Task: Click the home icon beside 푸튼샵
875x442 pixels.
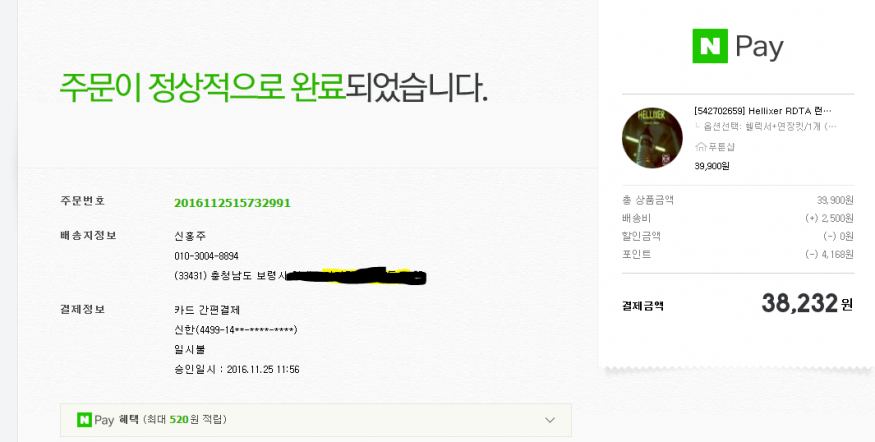Action: click(699, 146)
